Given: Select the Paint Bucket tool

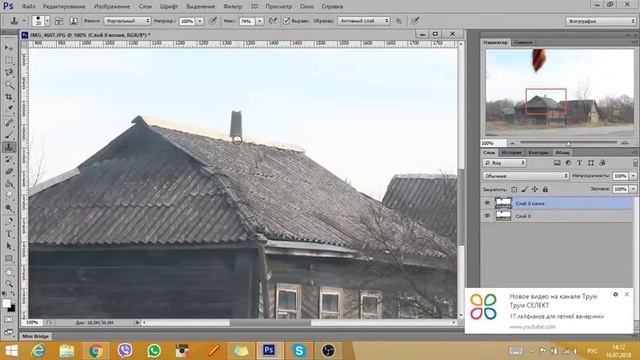Looking at the screenshot, I should click(x=9, y=184).
